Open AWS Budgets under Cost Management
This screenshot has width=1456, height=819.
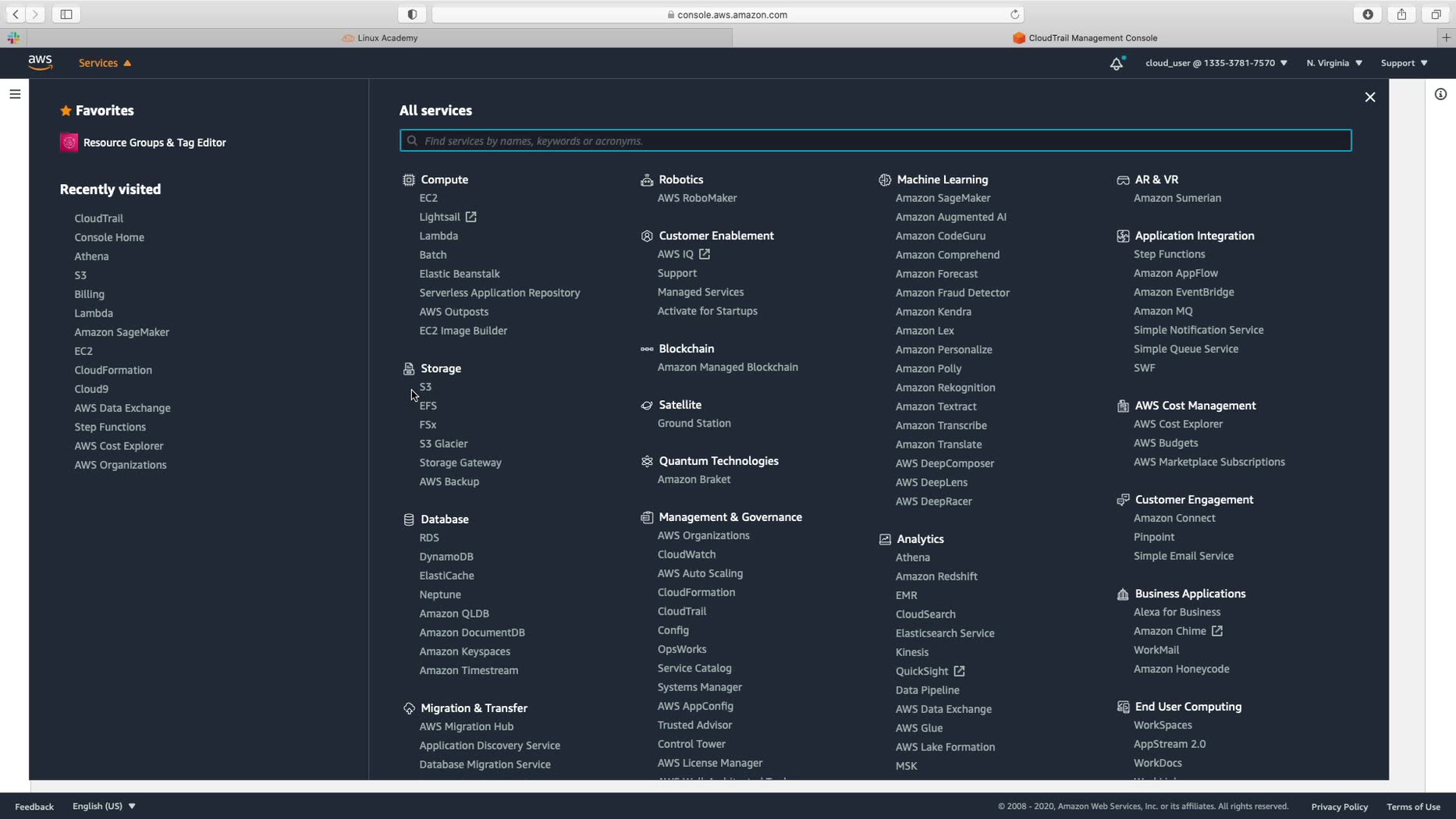1166,443
